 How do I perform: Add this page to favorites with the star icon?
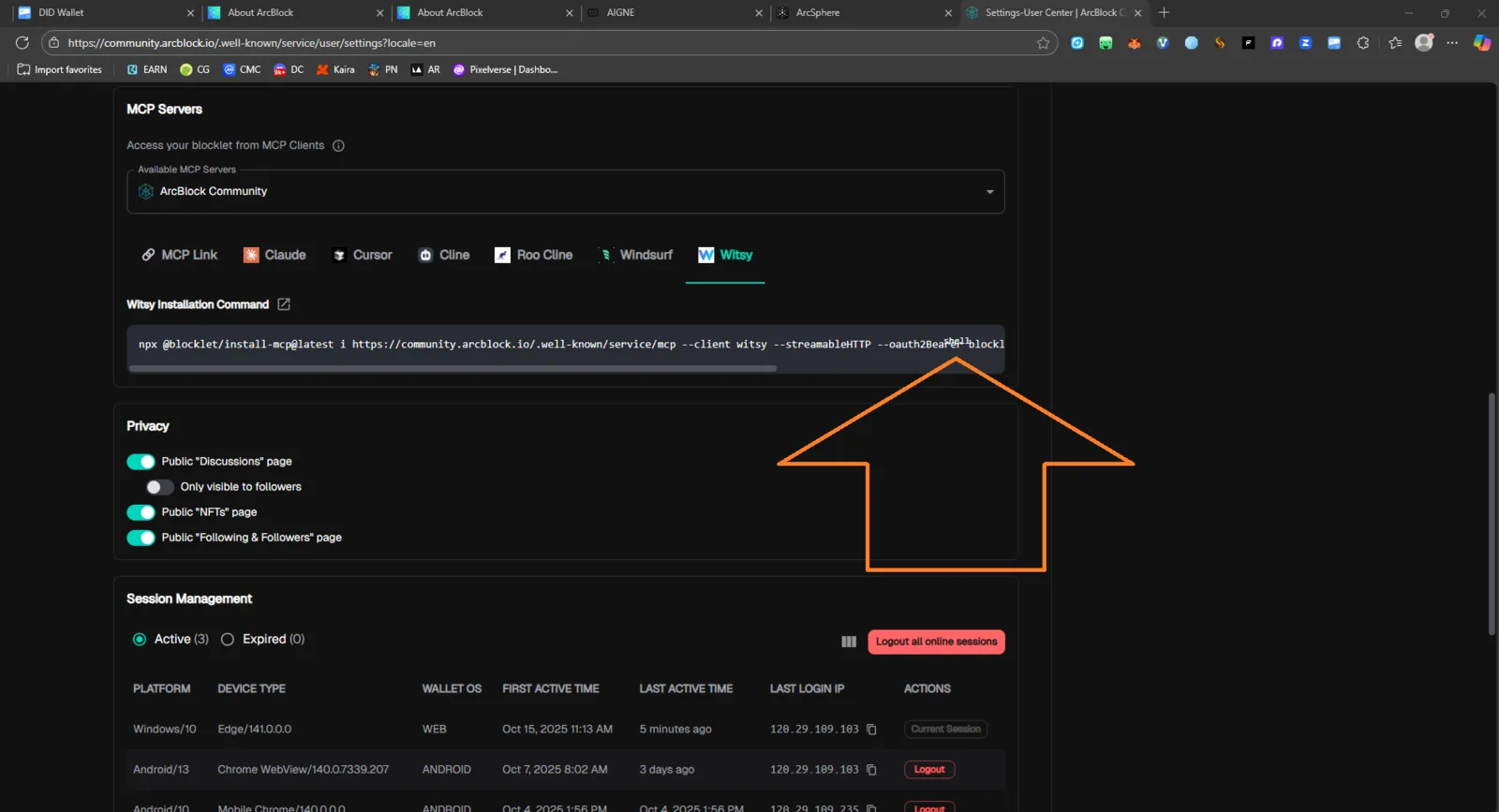tap(1043, 43)
